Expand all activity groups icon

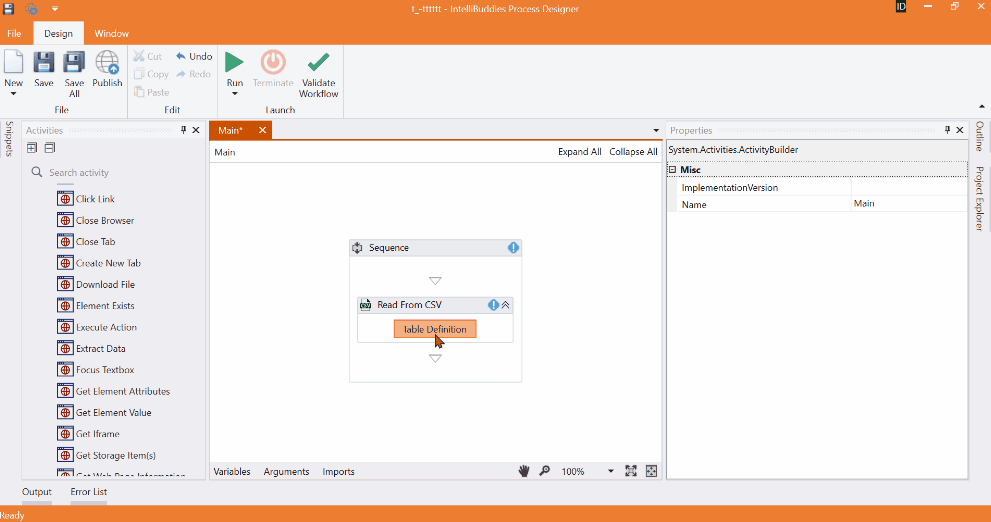32,148
